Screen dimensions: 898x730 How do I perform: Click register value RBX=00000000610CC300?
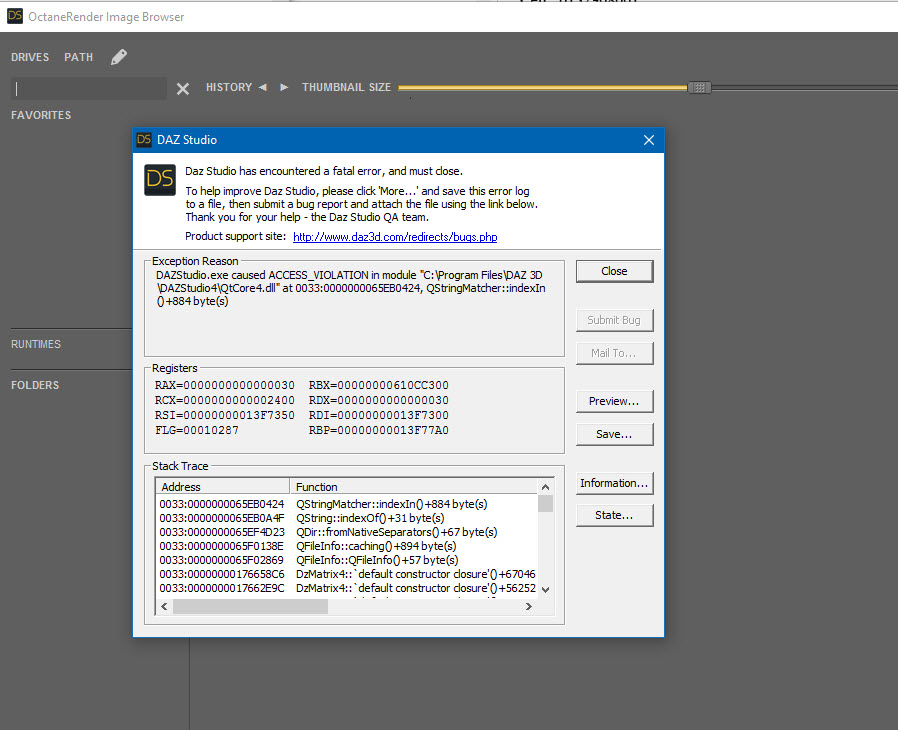379,385
